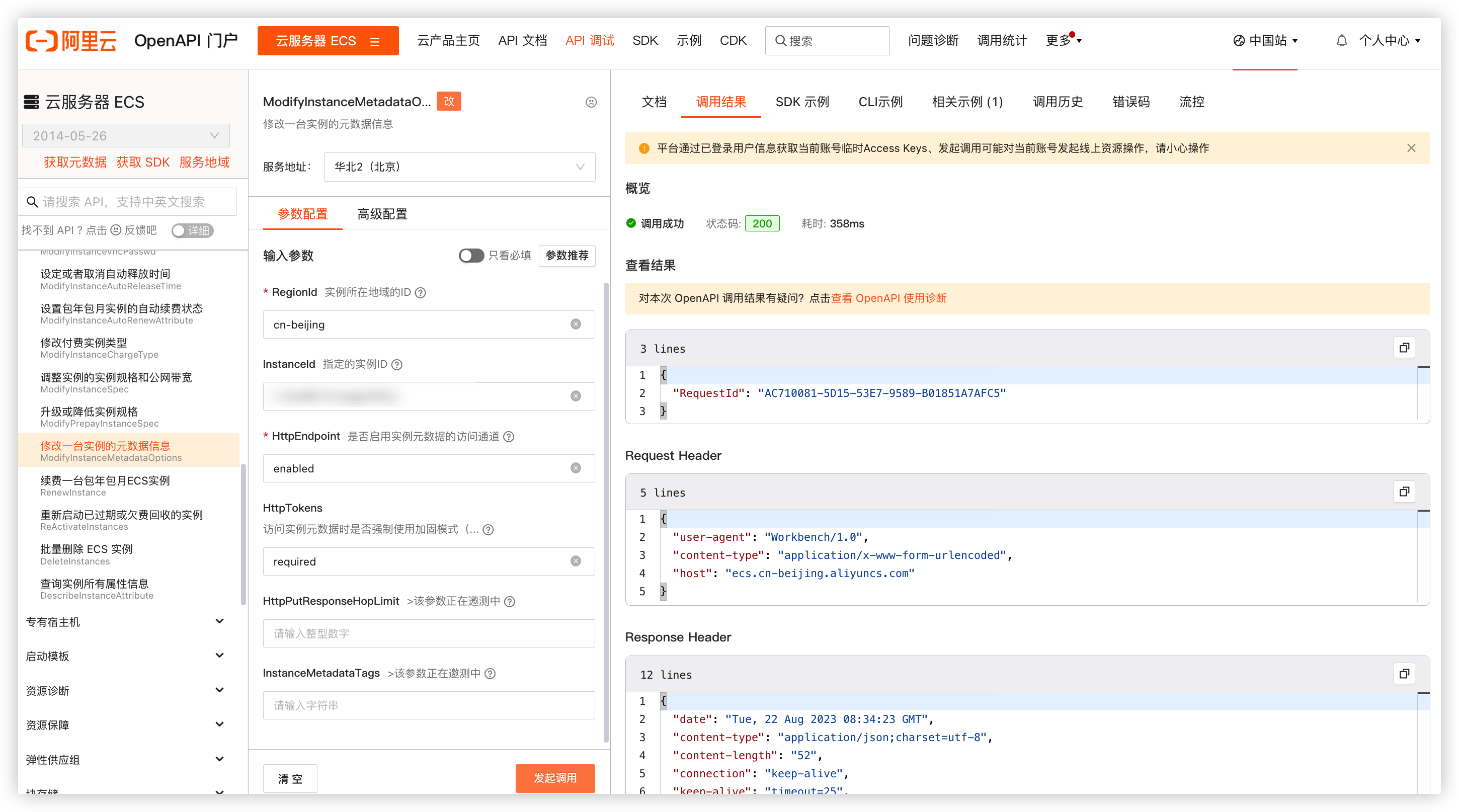Switch to the CLI示例 tab
Screen dimensions: 1459x812
tap(880, 102)
